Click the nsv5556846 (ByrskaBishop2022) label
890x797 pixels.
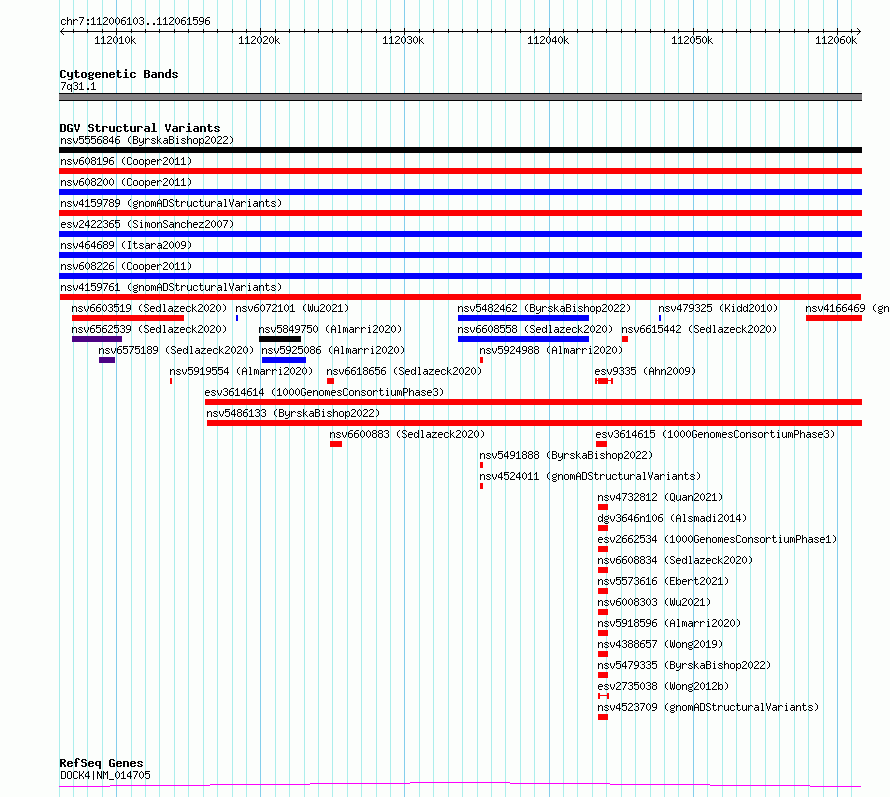[x=147, y=140]
